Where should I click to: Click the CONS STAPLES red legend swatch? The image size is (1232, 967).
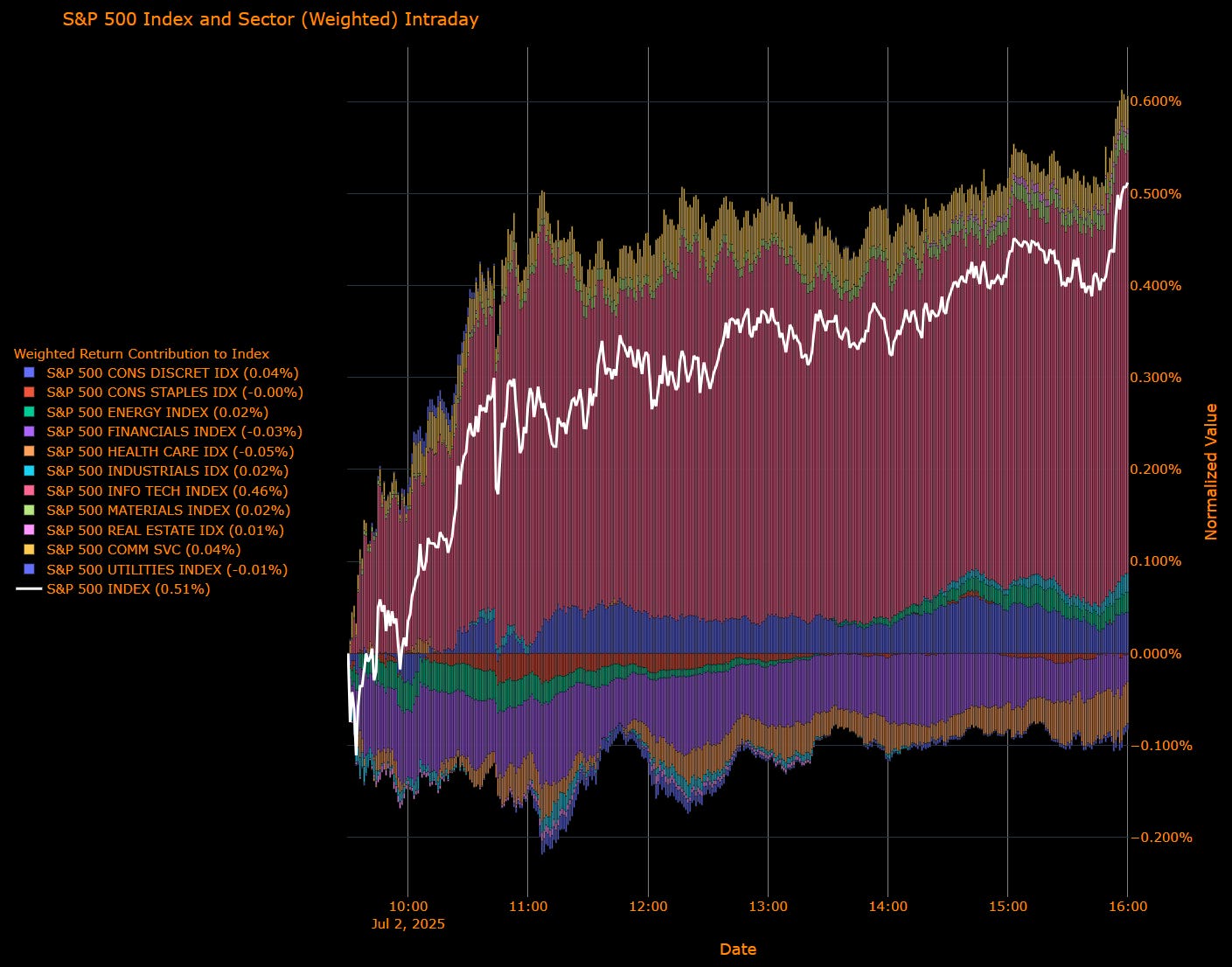29,393
